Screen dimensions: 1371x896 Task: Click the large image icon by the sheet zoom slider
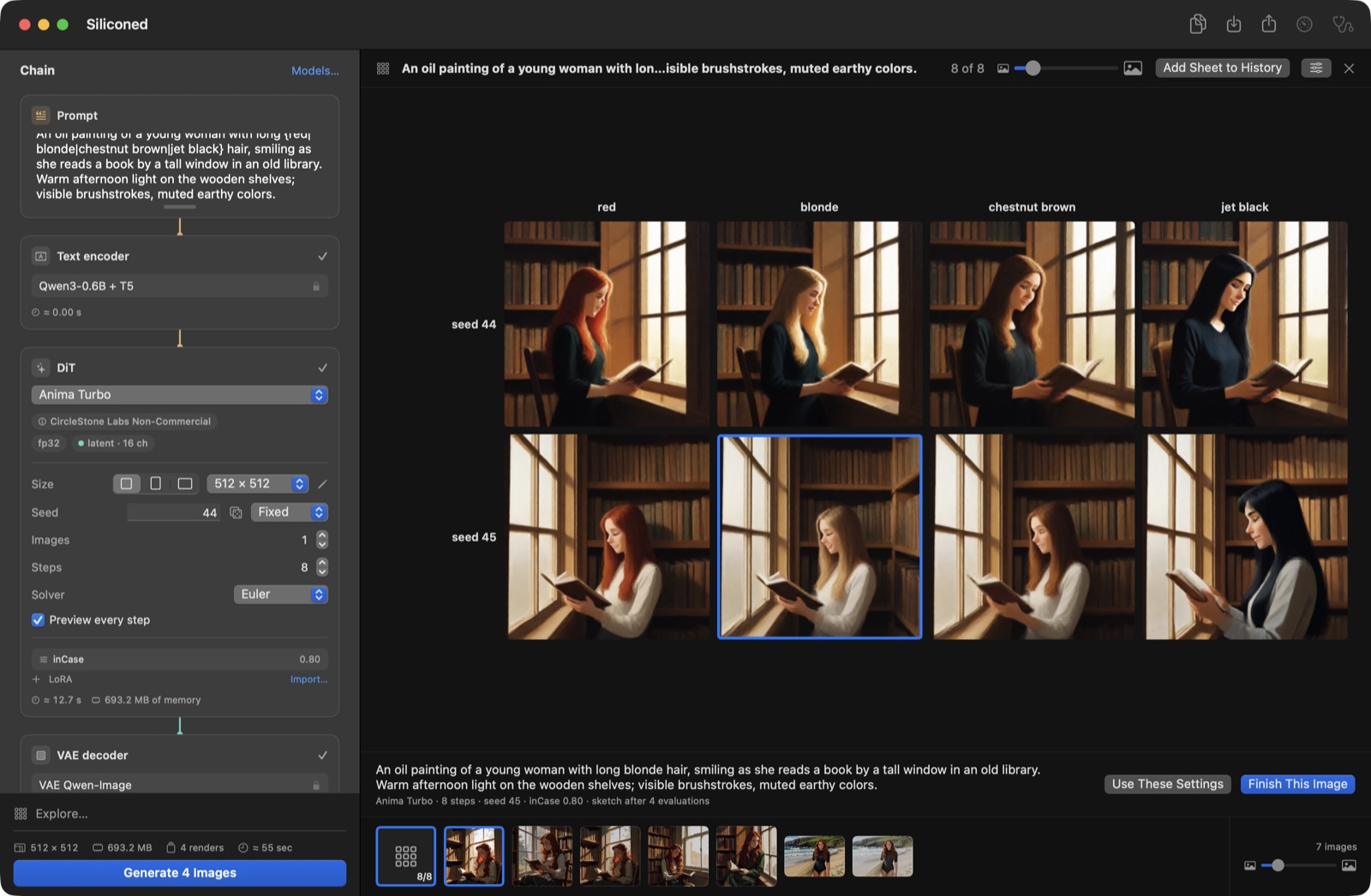point(1133,69)
